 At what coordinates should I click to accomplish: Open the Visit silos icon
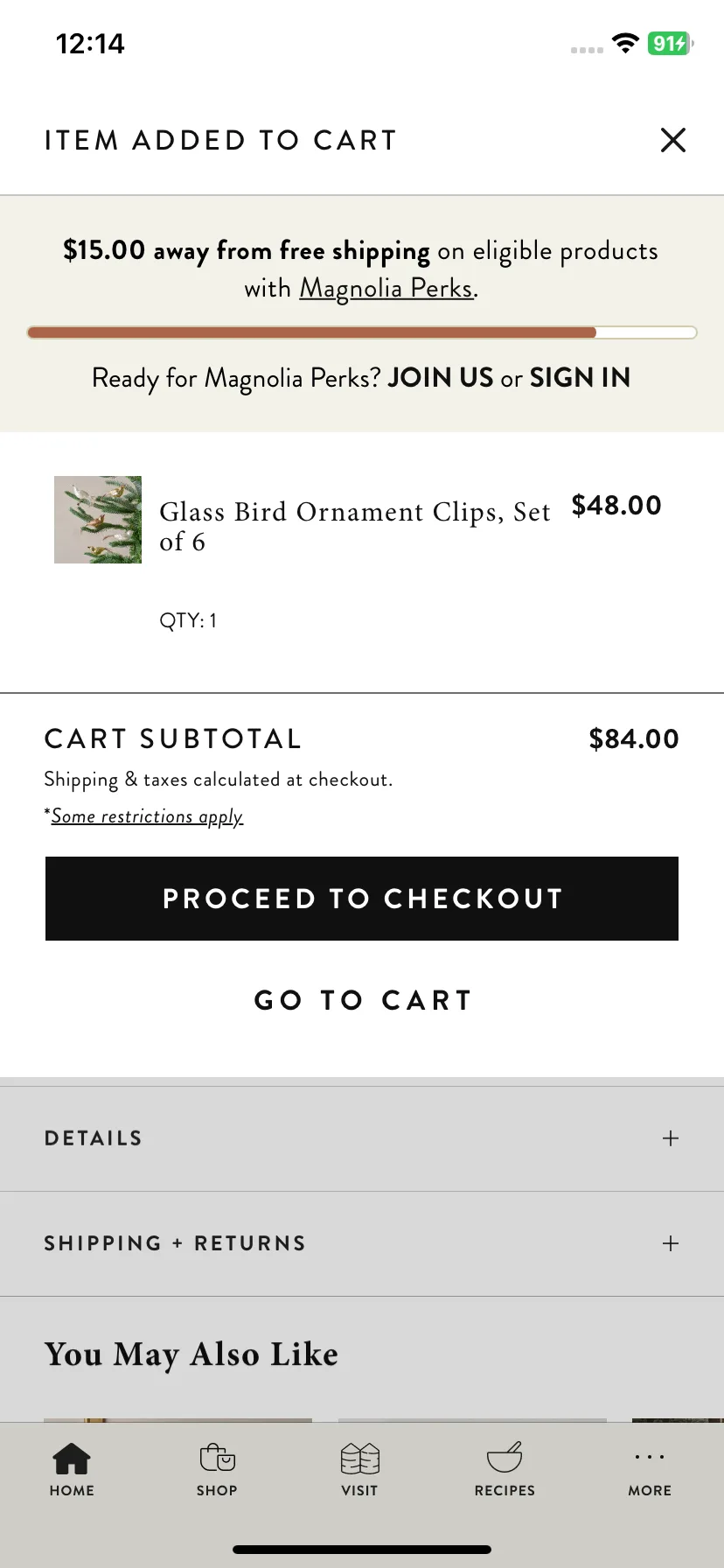click(x=359, y=1459)
